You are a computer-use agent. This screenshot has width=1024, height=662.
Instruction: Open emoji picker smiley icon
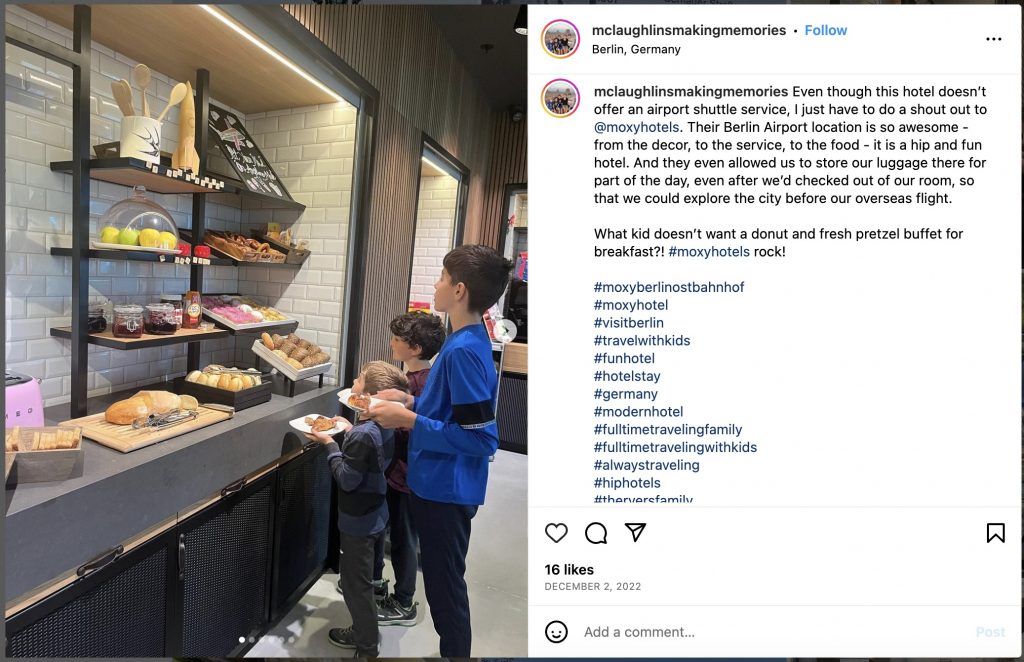556,631
